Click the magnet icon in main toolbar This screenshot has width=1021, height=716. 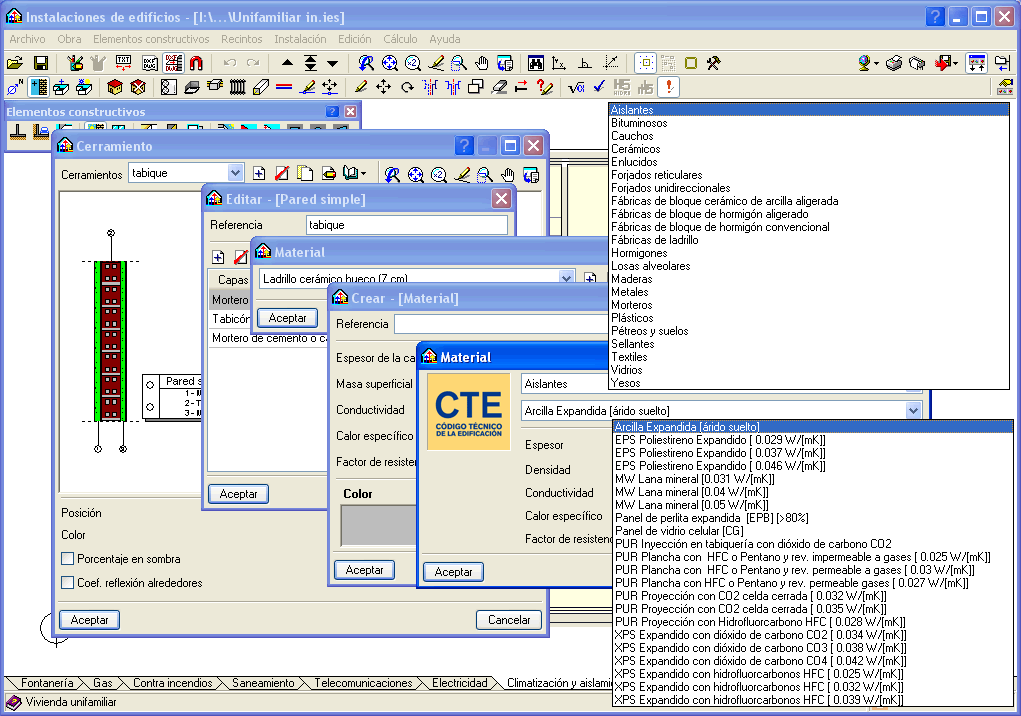coord(196,63)
